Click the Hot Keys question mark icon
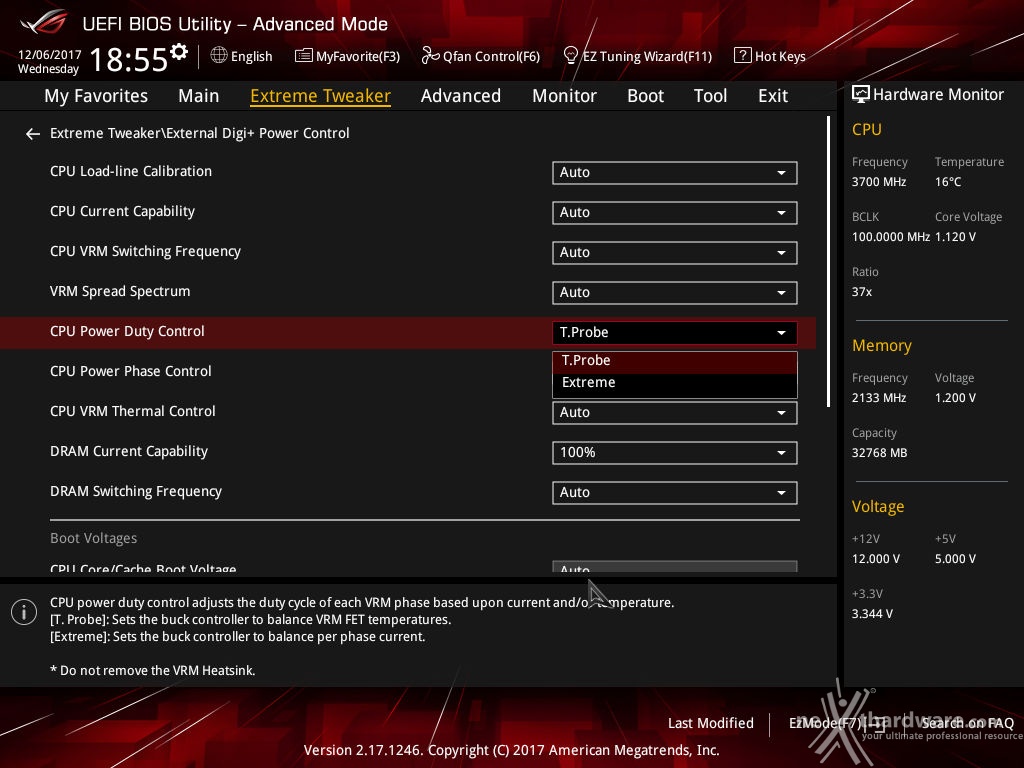The height and width of the screenshot is (768, 1024). (x=743, y=56)
